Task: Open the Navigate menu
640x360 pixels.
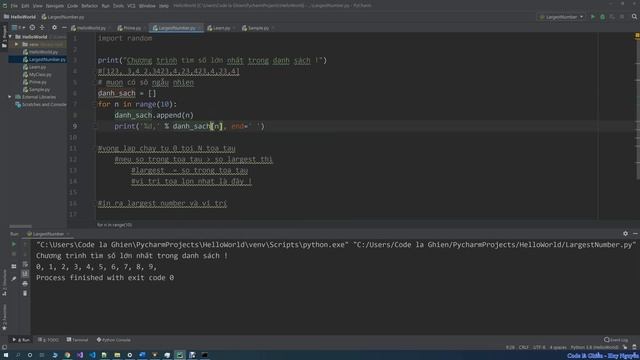Action: pyautogui.click(x=55, y=6)
